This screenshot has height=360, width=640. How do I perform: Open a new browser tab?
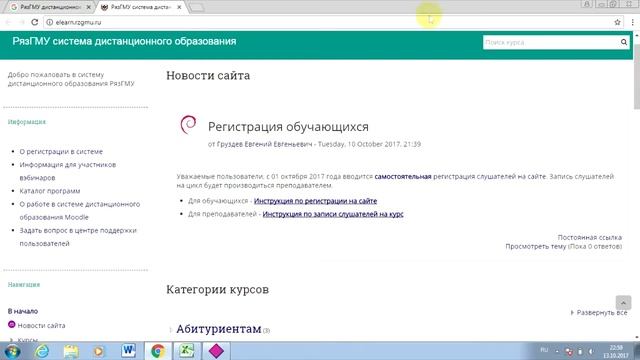point(196,7)
